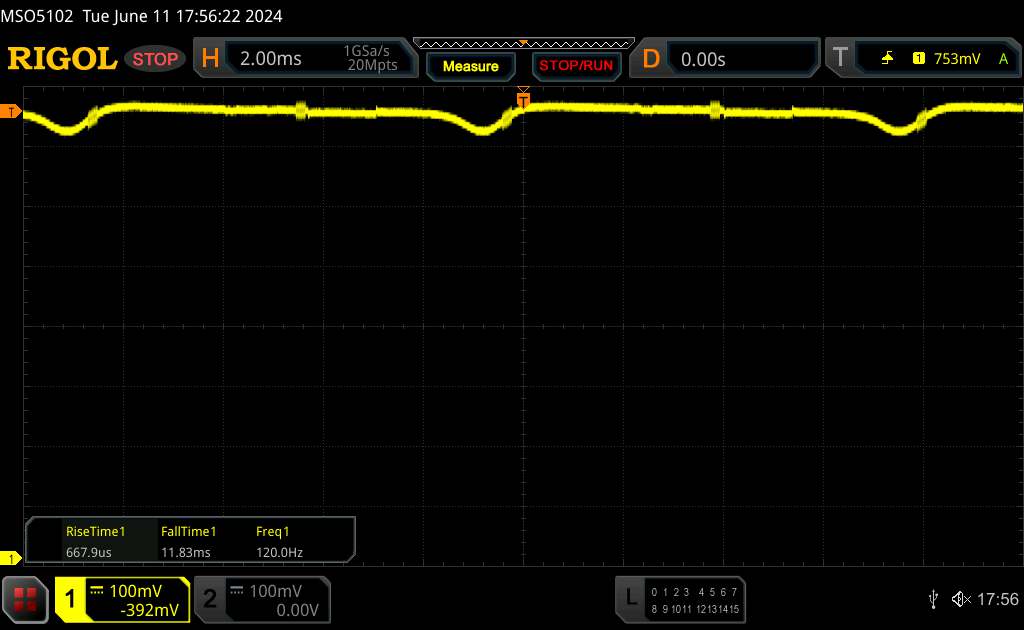Click the orange H horizontal label

pos(210,59)
